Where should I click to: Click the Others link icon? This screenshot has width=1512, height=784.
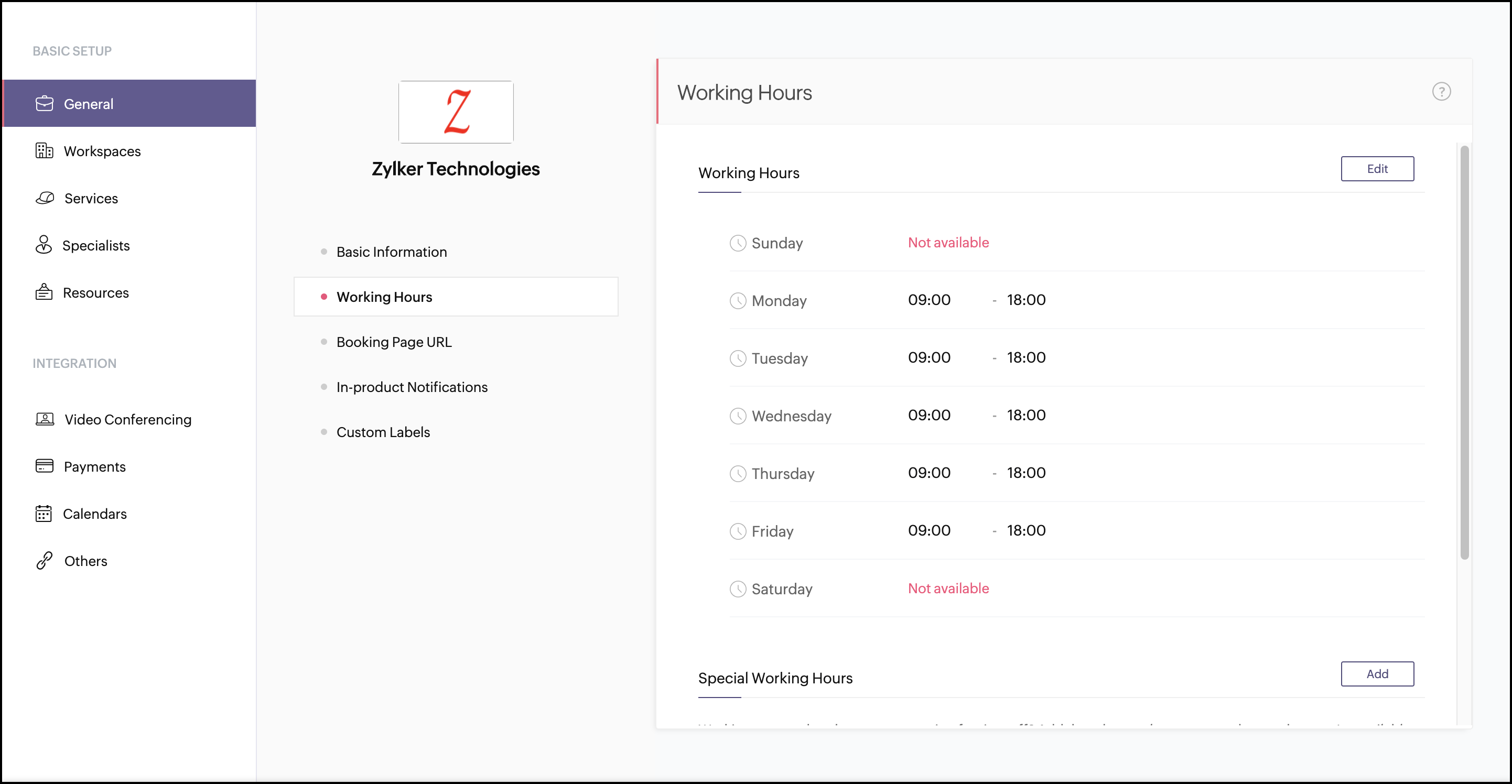coord(44,560)
